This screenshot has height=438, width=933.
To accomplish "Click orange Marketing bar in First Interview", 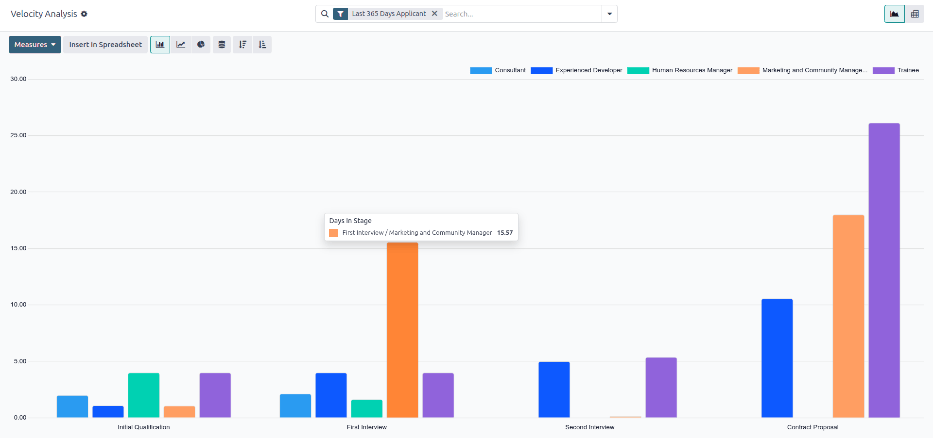I will click(x=402, y=330).
